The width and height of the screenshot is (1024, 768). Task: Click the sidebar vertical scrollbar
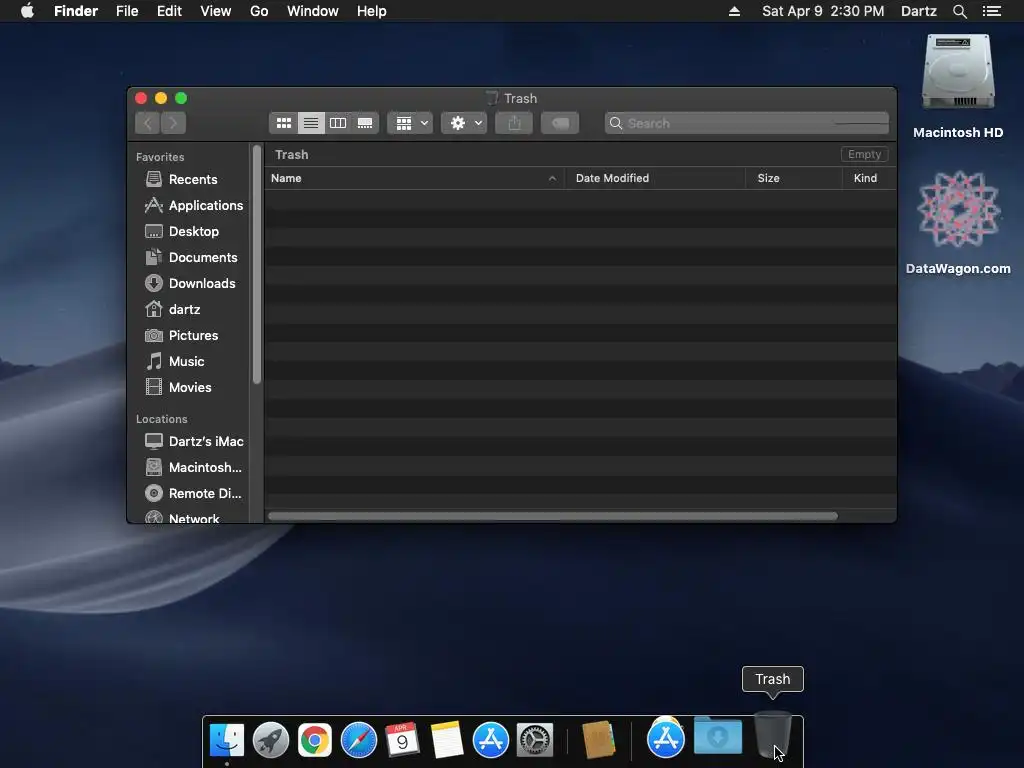click(257, 265)
